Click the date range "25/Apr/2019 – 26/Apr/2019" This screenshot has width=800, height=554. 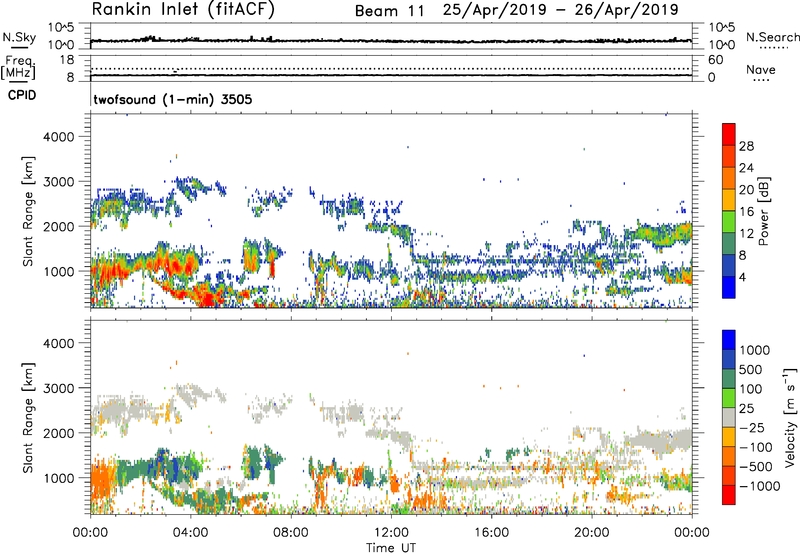point(561,10)
